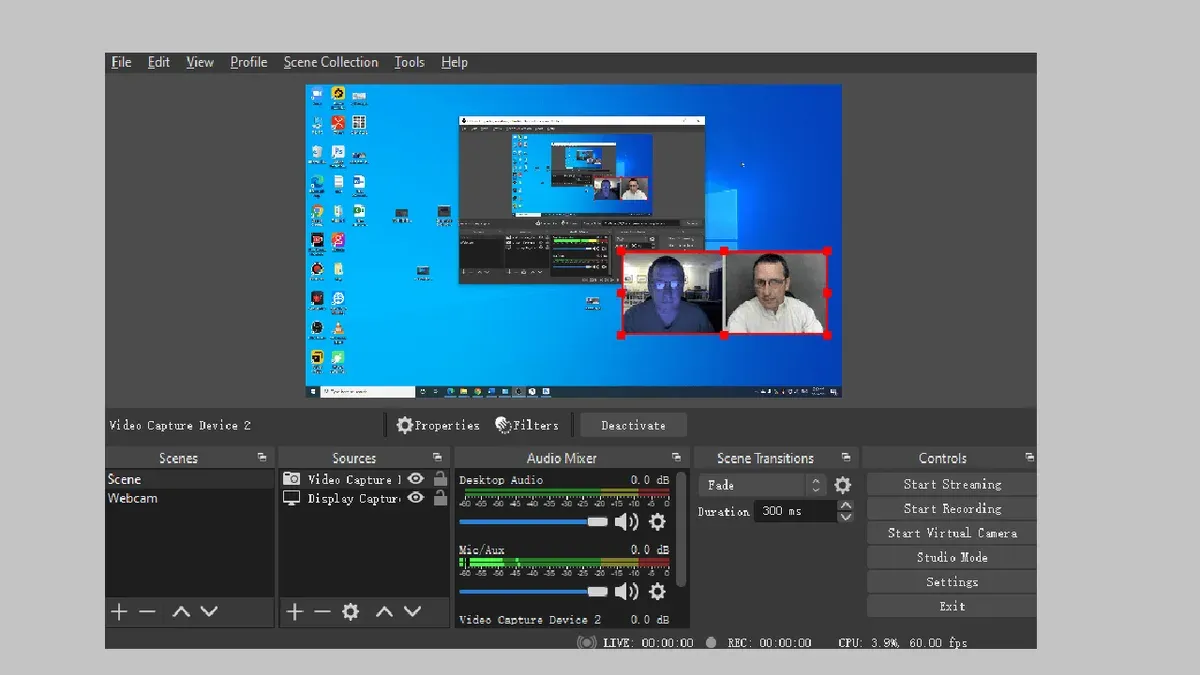Remove selected source with minus icon
1200x675 pixels.
322,612
